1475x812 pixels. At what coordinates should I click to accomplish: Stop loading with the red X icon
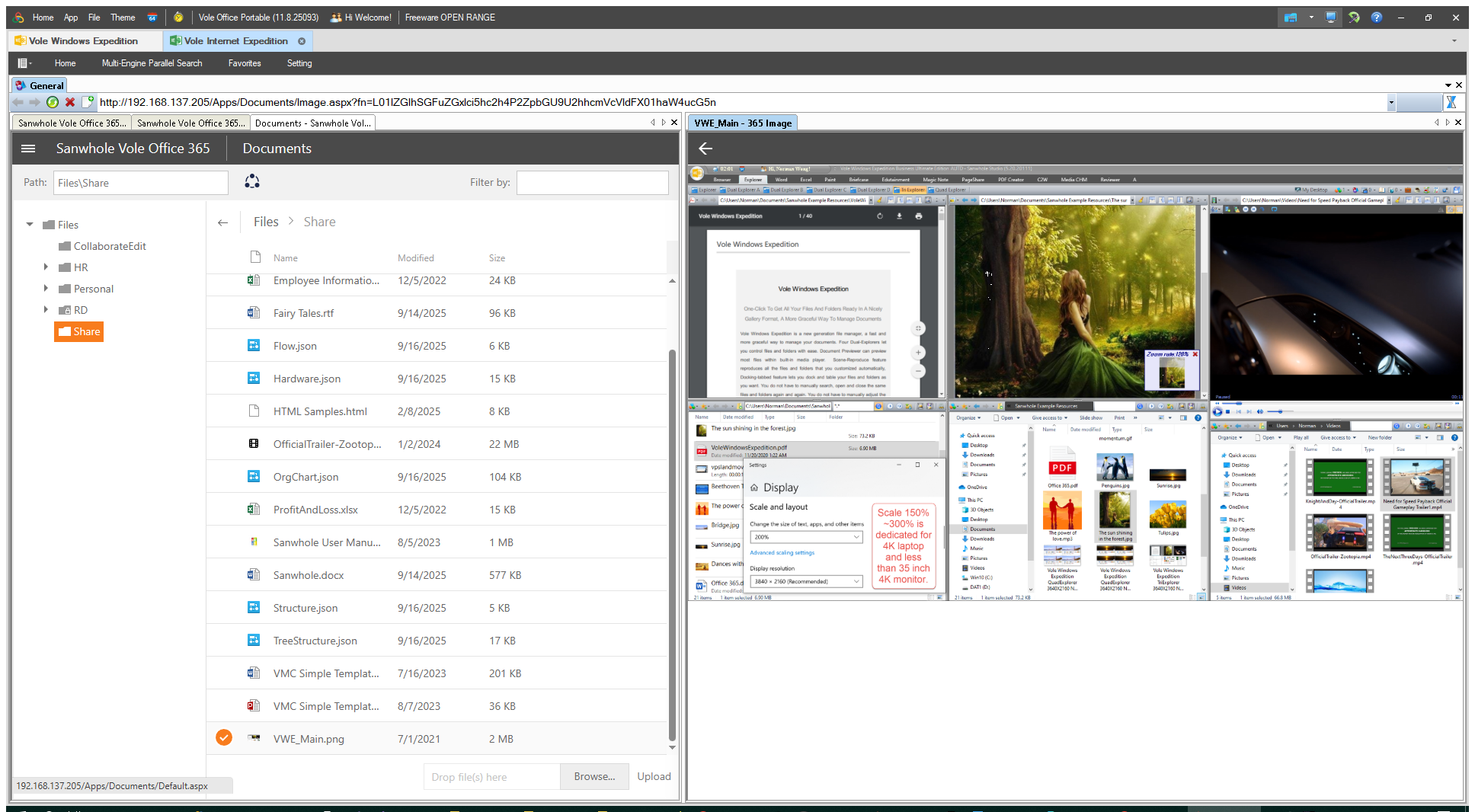70,102
